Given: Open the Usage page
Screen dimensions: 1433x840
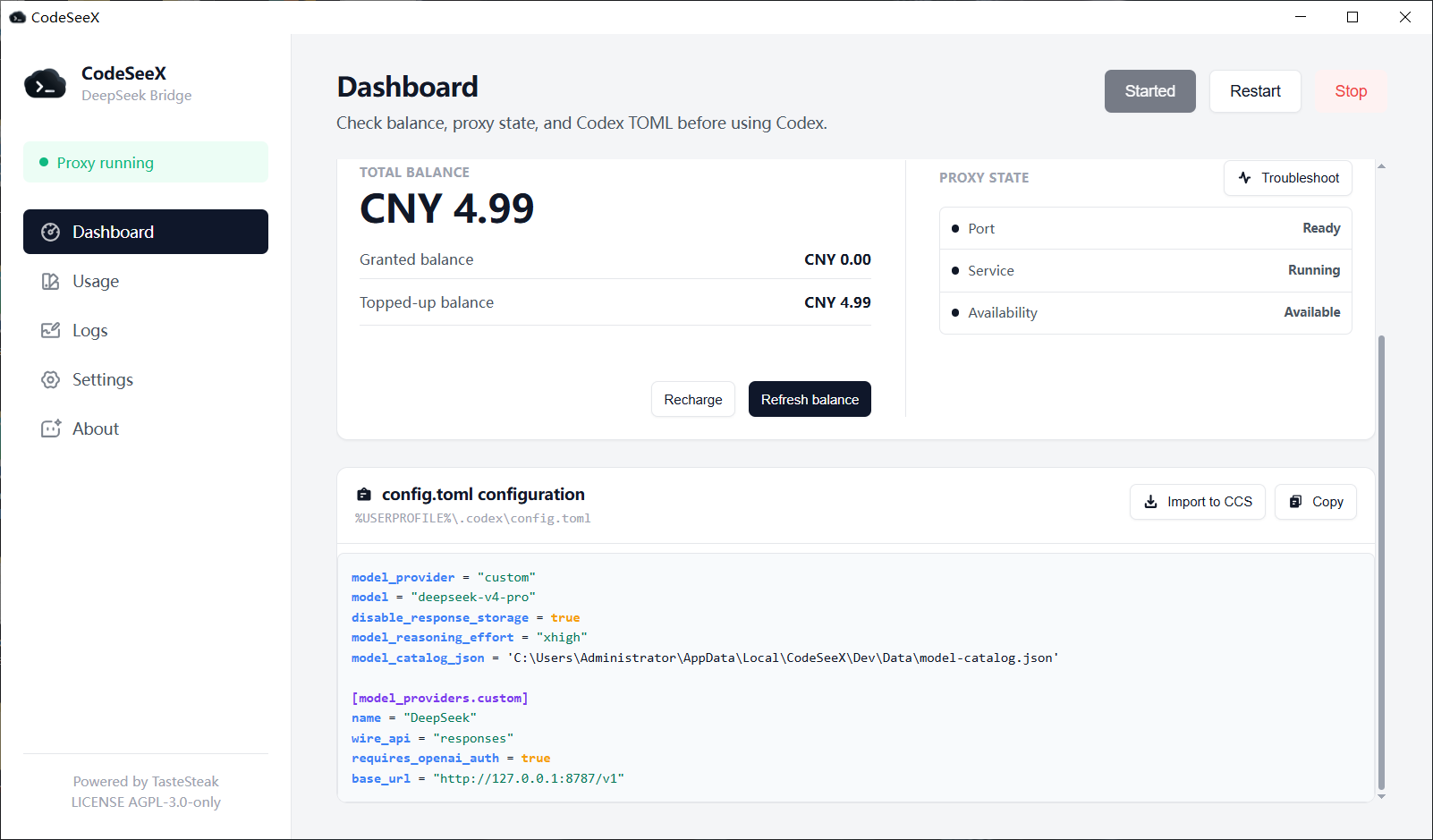Looking at the screenshot, I should coord(146,281).
